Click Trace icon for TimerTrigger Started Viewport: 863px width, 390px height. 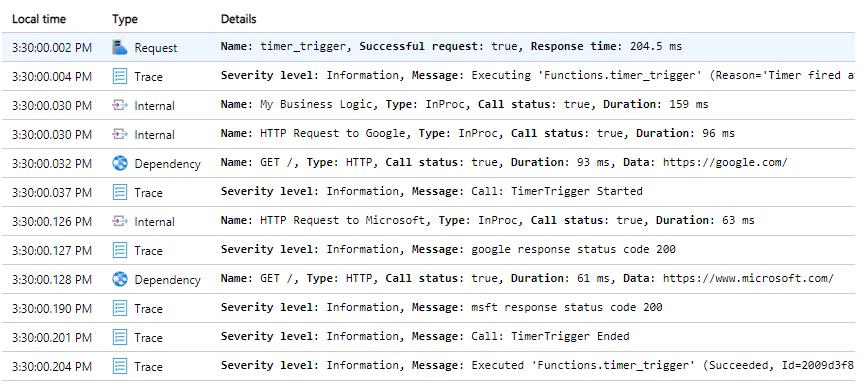pos(120,192)
